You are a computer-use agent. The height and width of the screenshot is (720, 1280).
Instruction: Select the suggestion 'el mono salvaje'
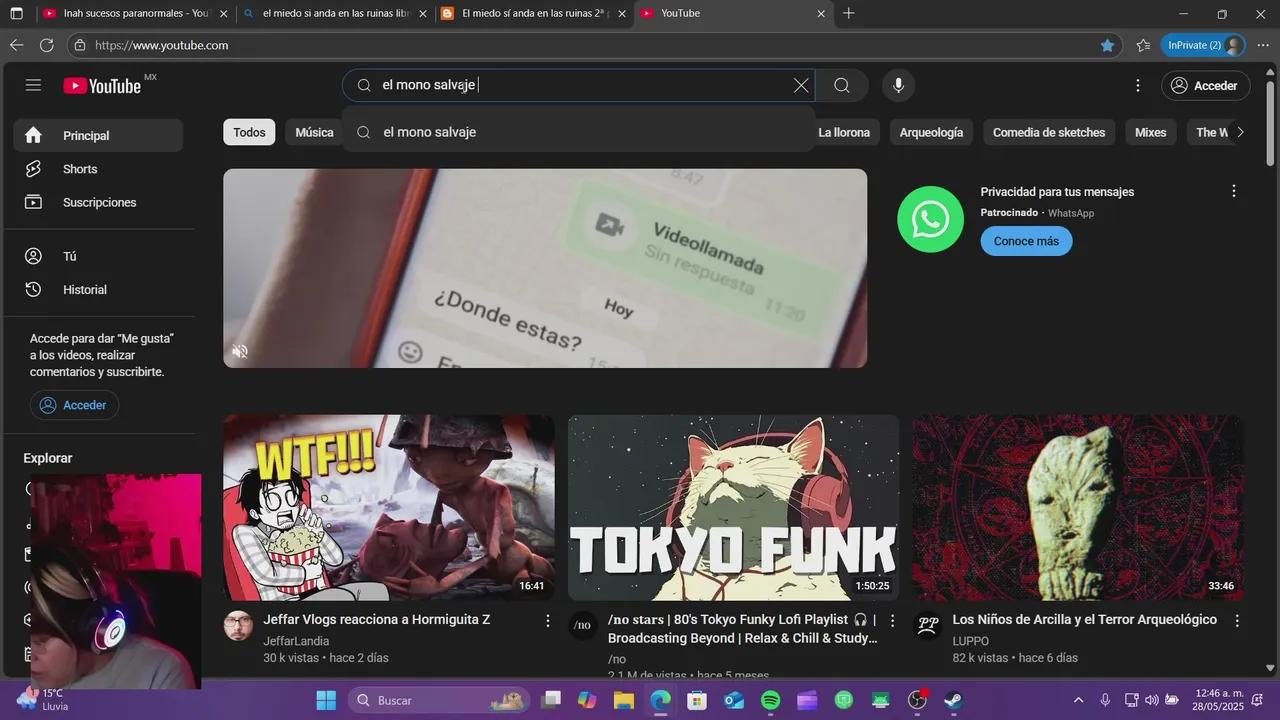(429, 131)
